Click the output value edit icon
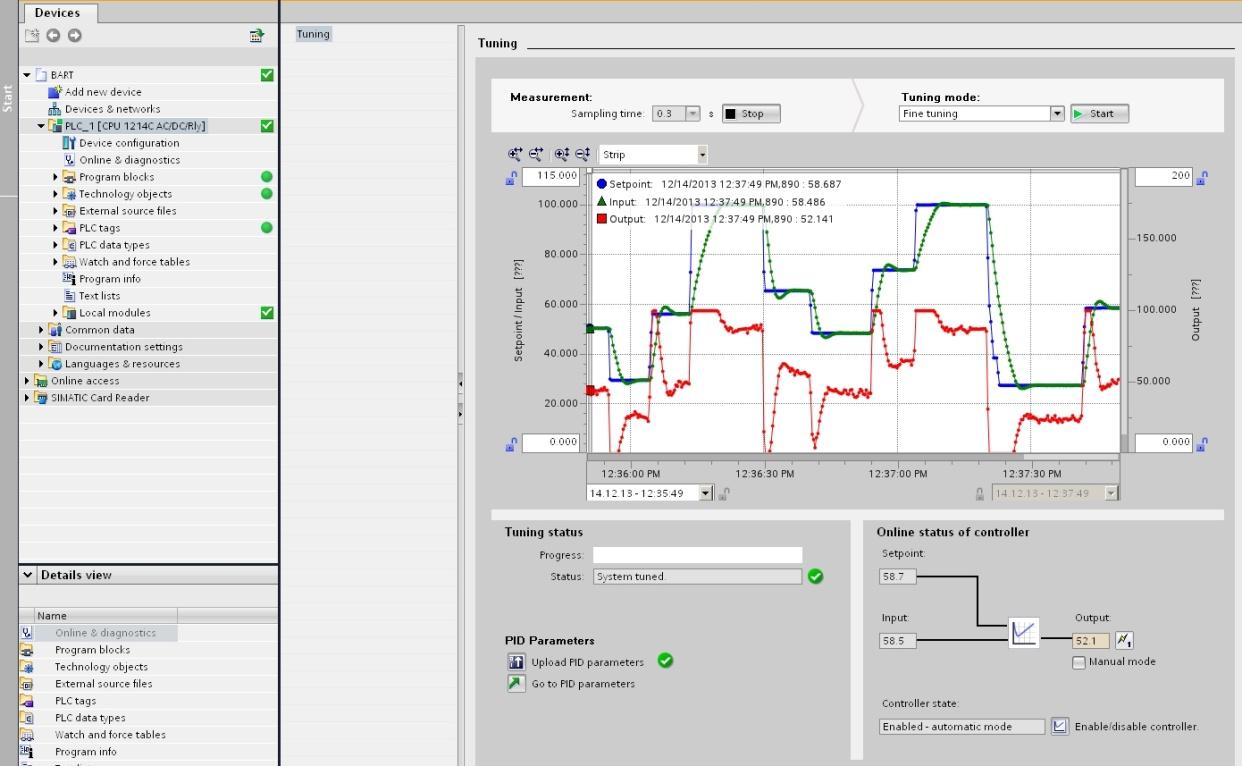Screen dimensions: 1242x766 pyautogui.click(x=1124, y=641)
